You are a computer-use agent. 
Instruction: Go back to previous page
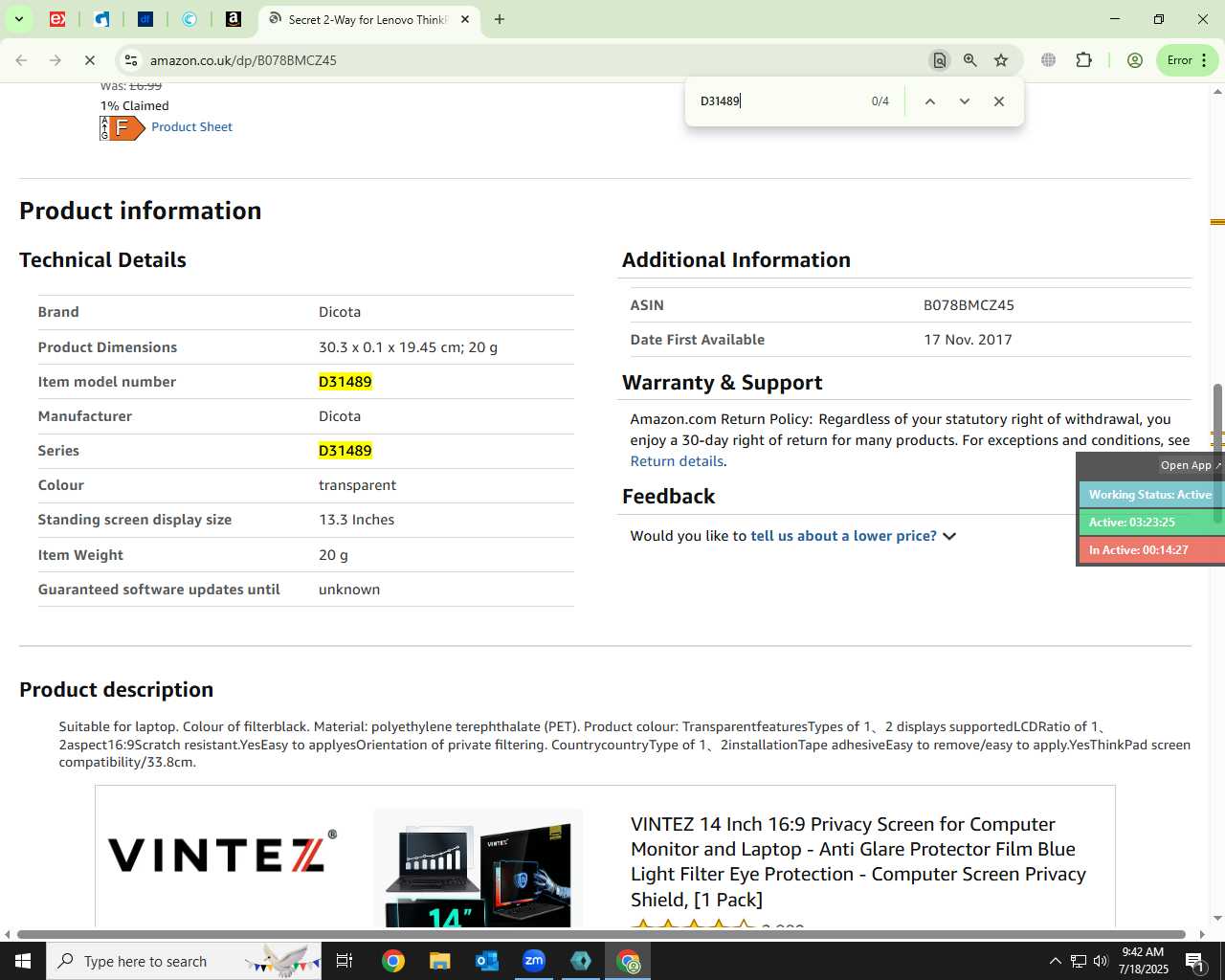click(x=21, y=60)
